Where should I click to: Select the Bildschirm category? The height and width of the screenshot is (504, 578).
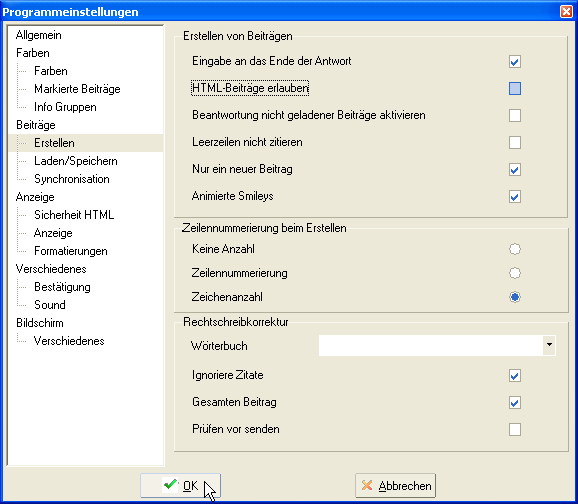pyautogui.click(x=39, y=323)
